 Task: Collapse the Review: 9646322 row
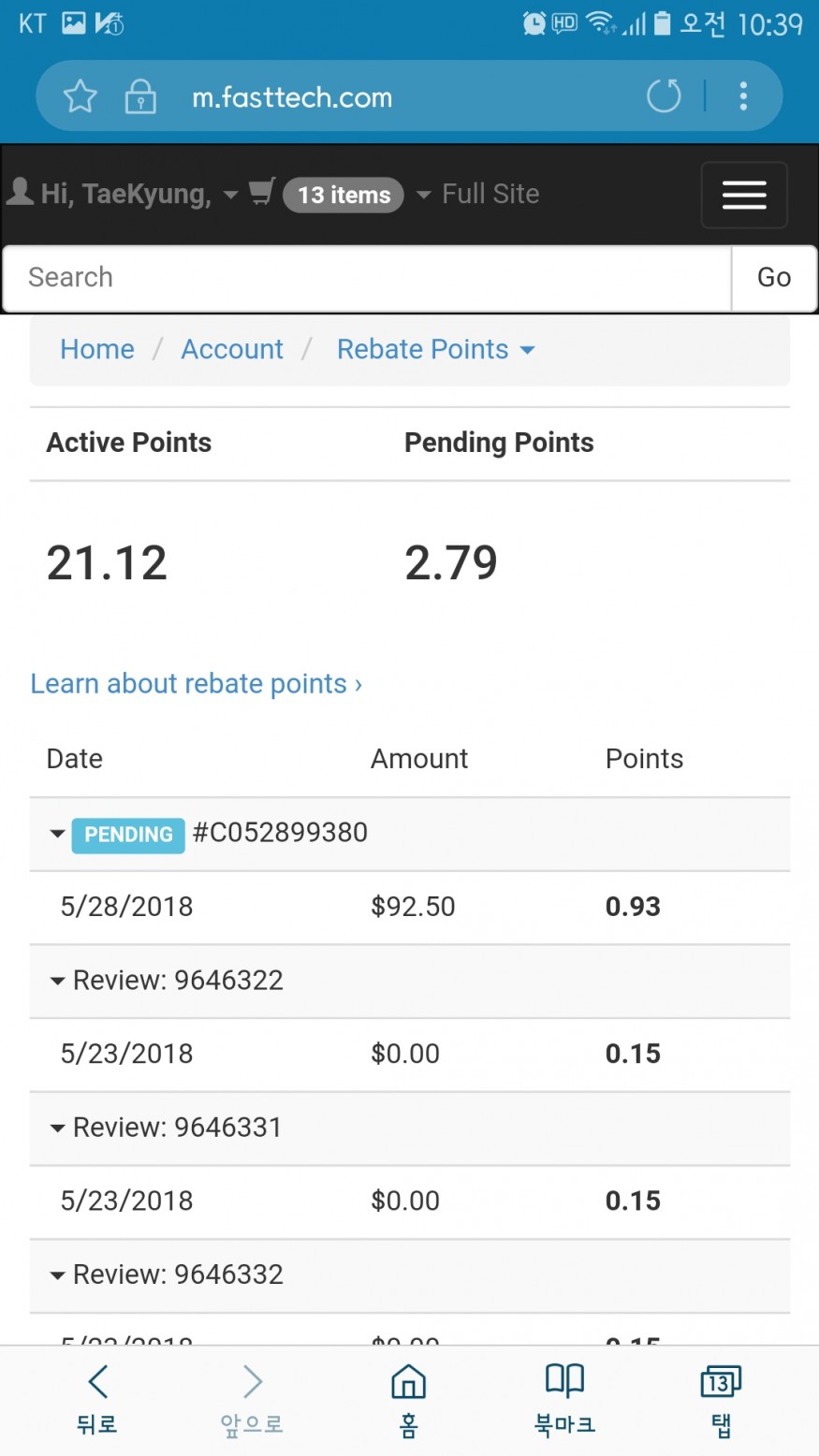(x=57, y=981)
